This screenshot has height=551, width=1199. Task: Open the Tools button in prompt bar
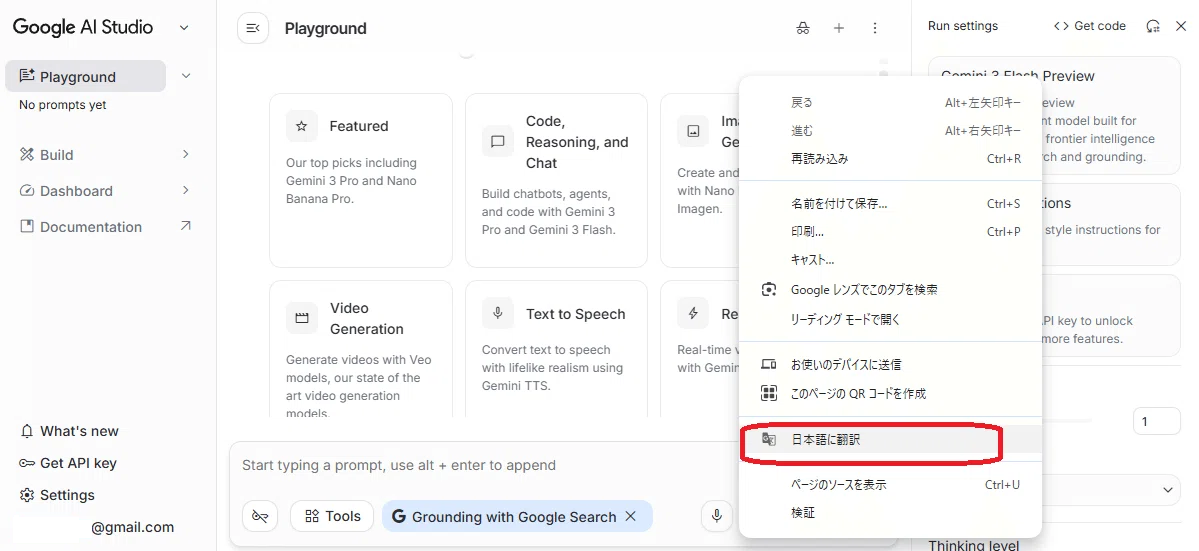pyautogui.click(x=332, y=516)
